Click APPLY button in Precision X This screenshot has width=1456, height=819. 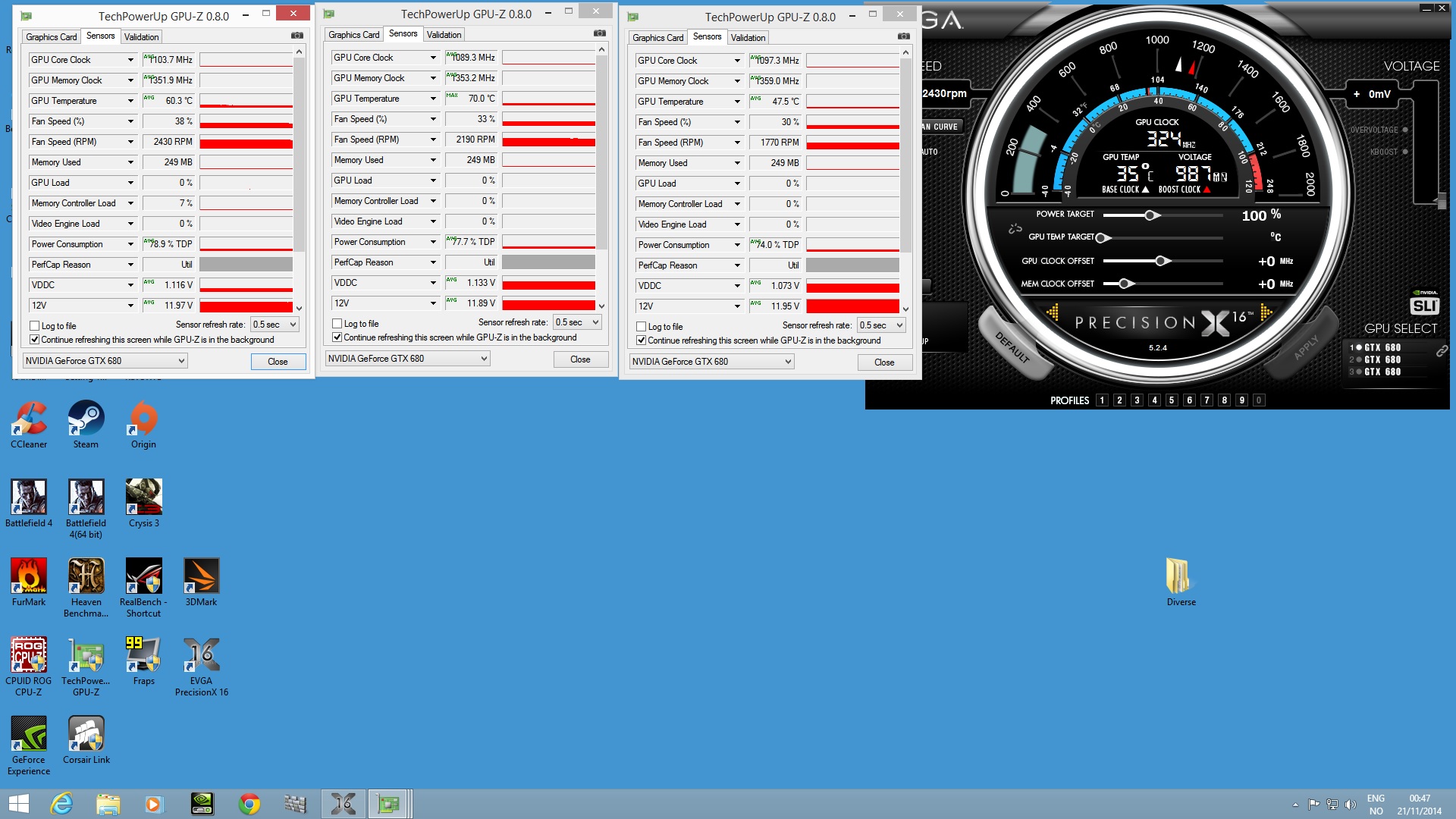[x=1306, y=347]
